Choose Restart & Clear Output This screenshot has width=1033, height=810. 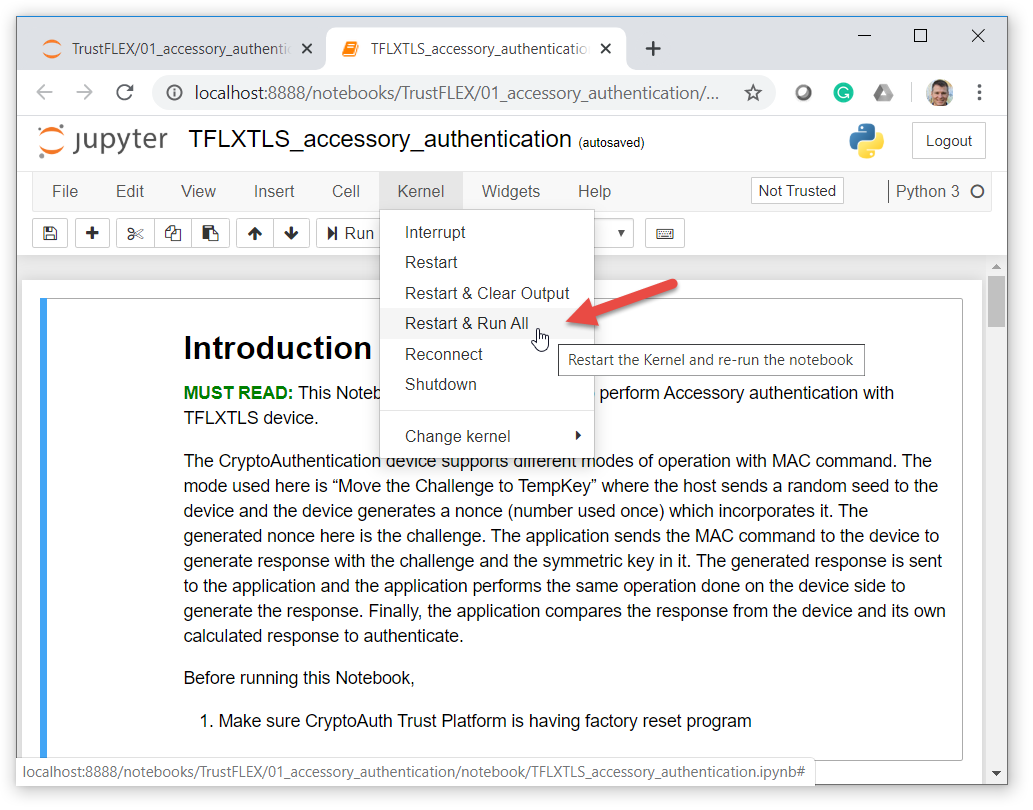486,293
